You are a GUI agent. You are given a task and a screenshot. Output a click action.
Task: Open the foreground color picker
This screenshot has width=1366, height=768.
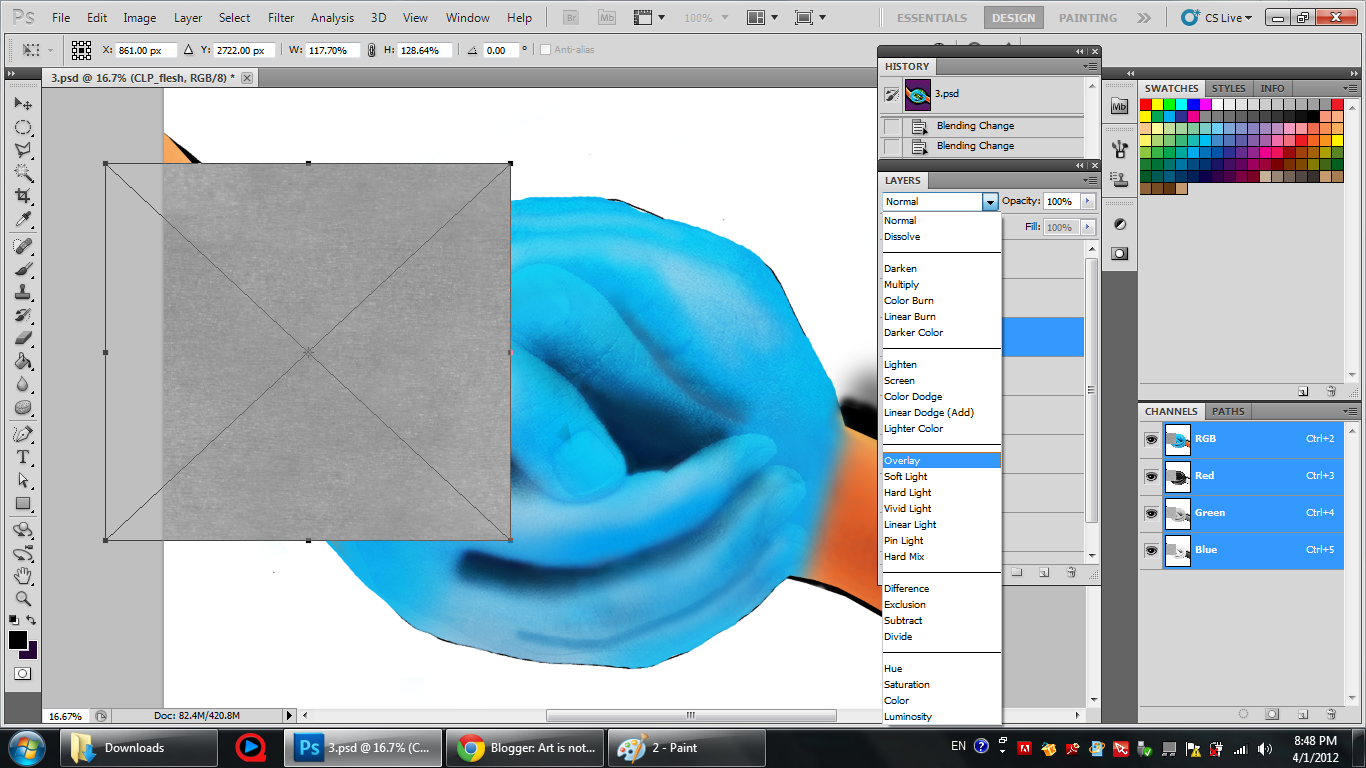coord(18,640)
